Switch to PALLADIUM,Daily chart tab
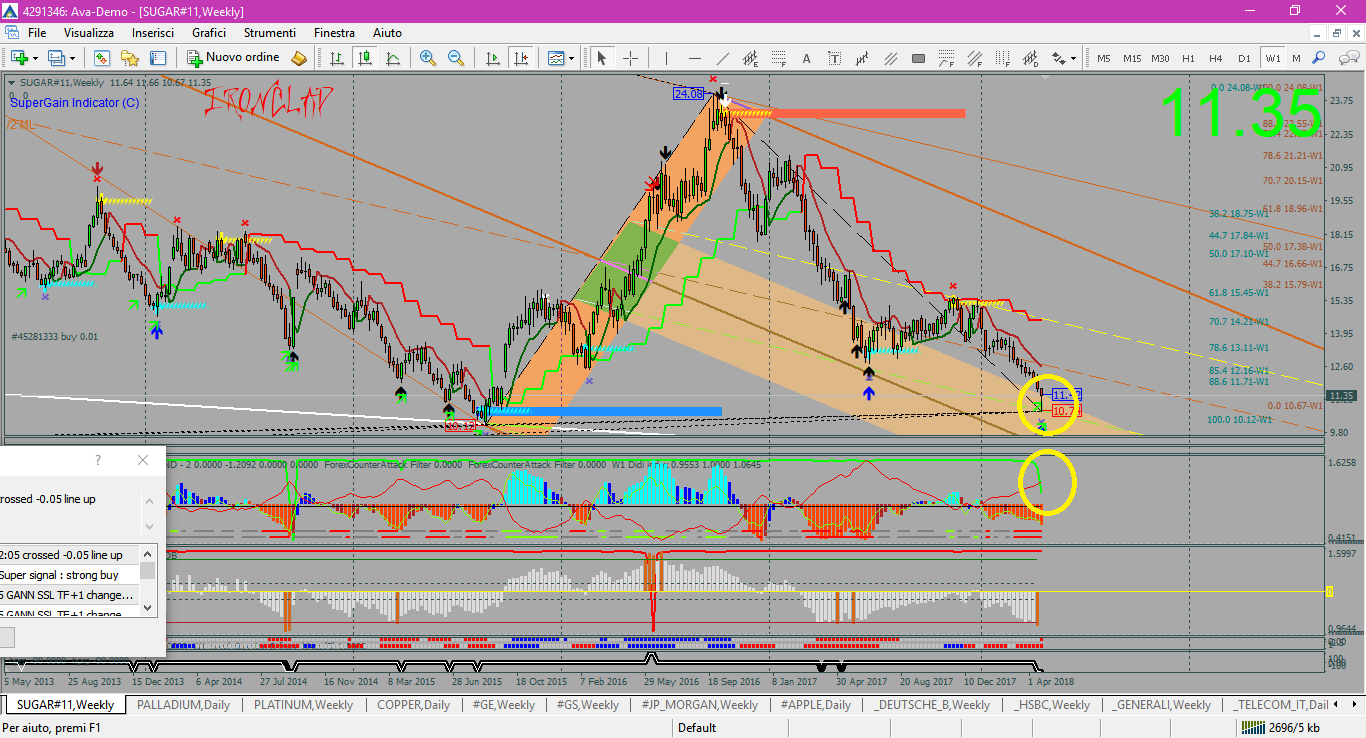 [184, 705]
